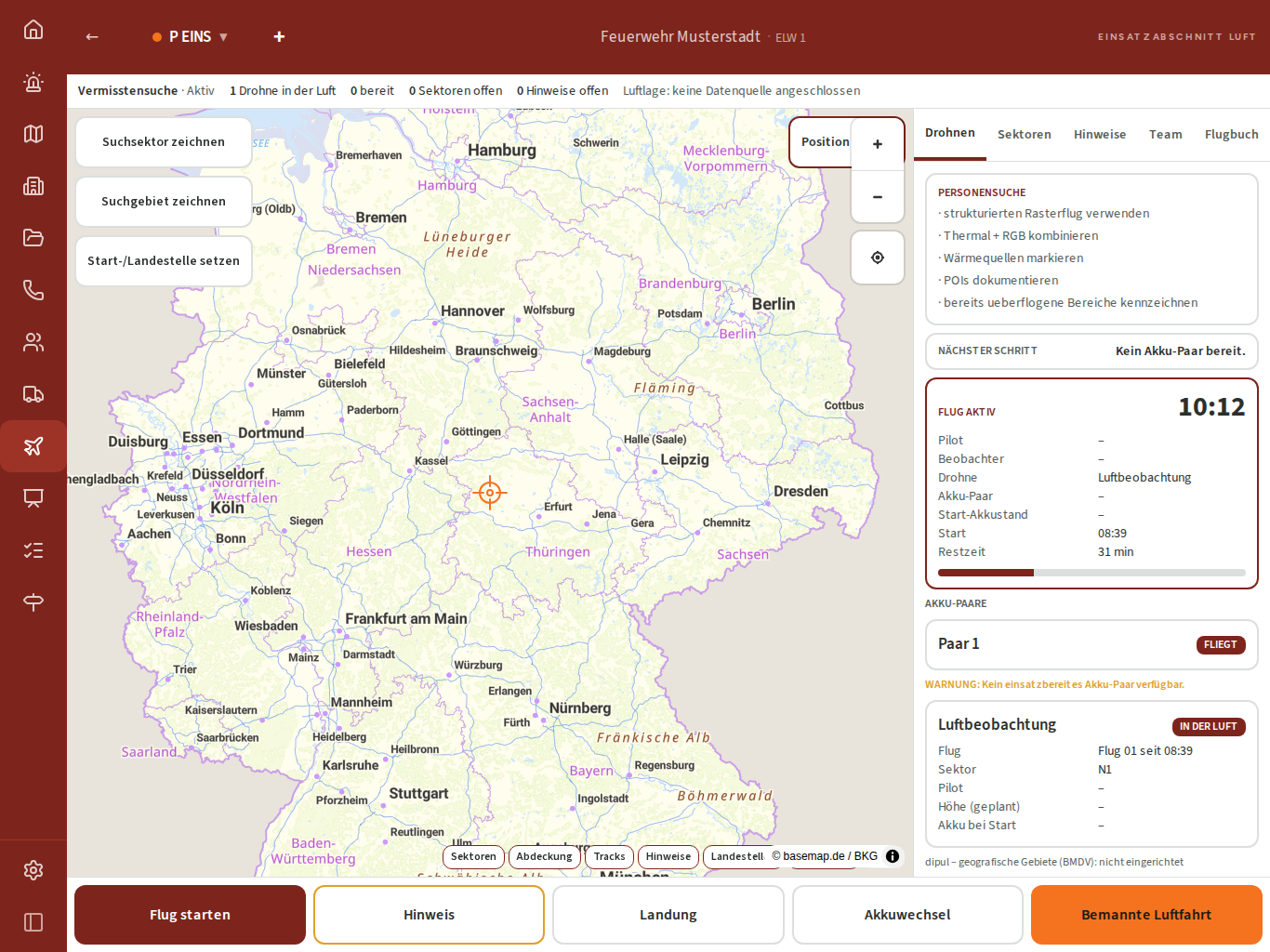1270x952 pixels.
Task: Click Suchgebiet zeichnen button
Action: pos(164,202)
